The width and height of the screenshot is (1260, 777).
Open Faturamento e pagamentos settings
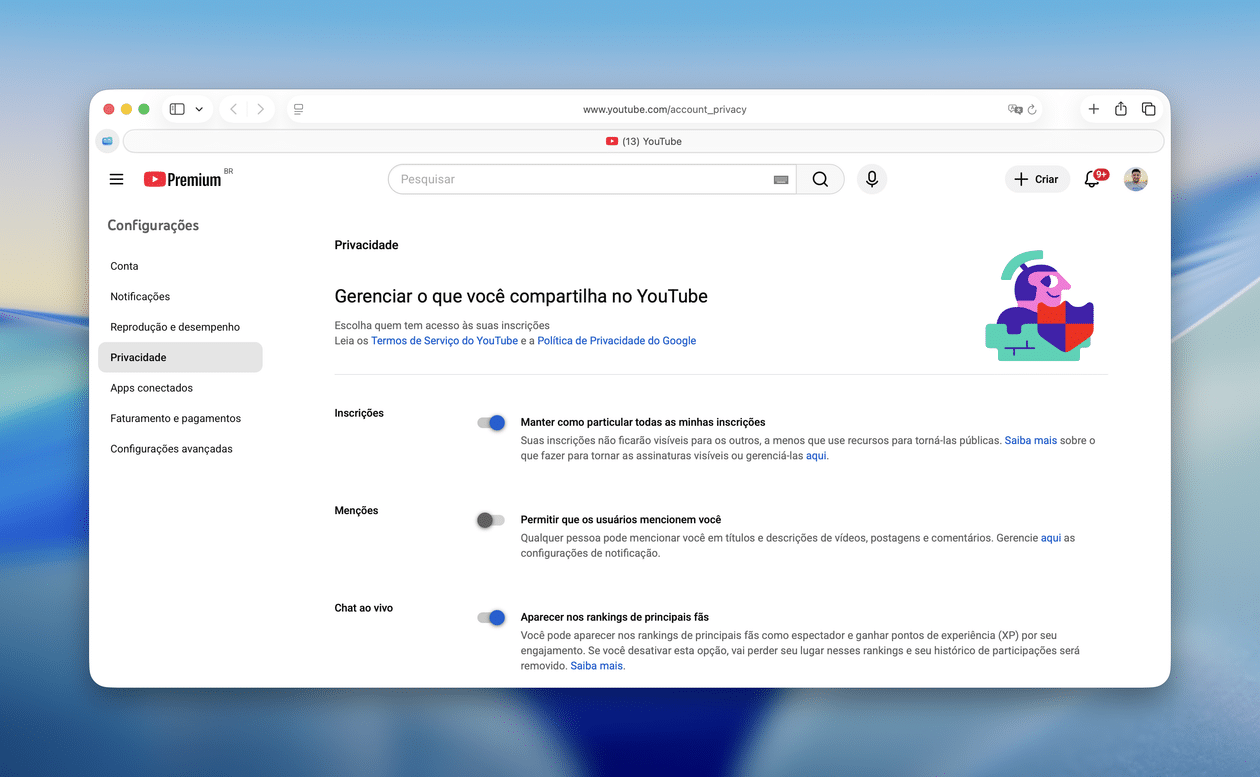[175, 419]
